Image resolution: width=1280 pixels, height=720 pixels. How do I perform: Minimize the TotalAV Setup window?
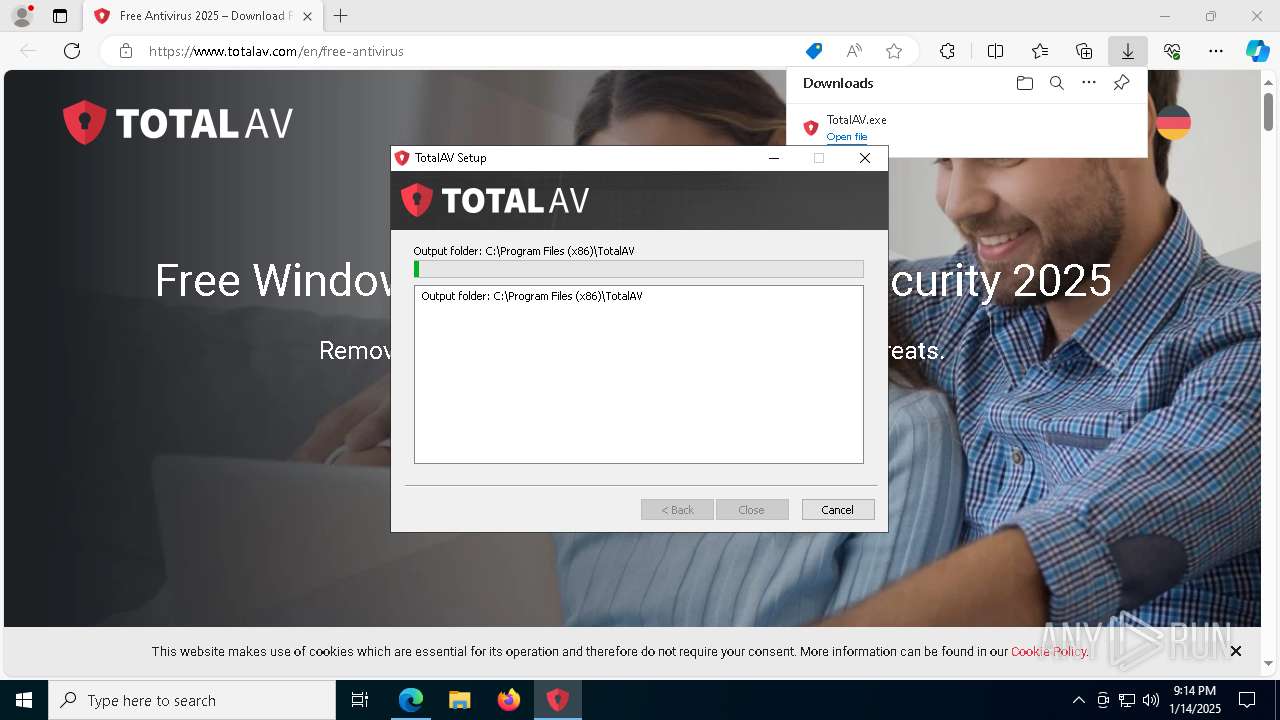(774, 158)
